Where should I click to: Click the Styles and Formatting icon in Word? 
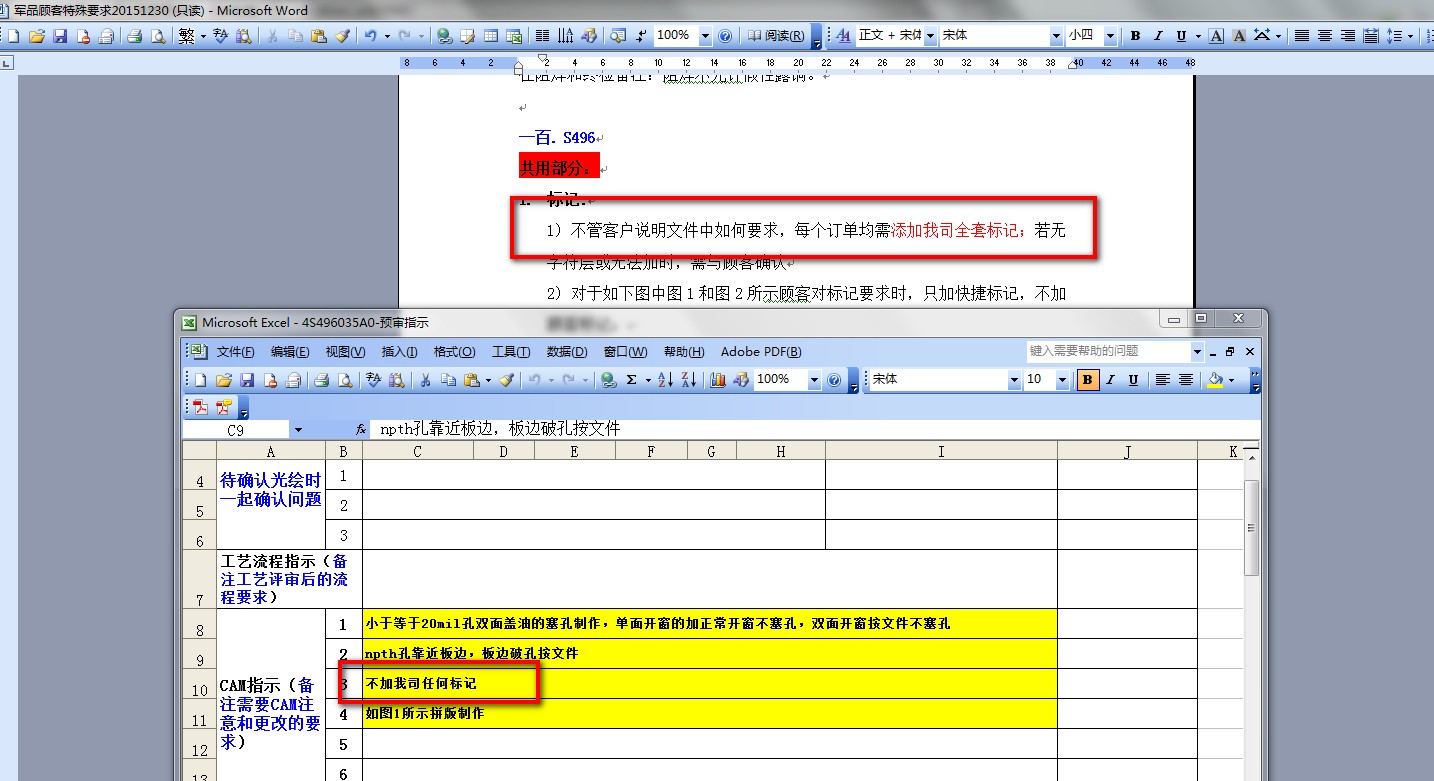[843, 36]
